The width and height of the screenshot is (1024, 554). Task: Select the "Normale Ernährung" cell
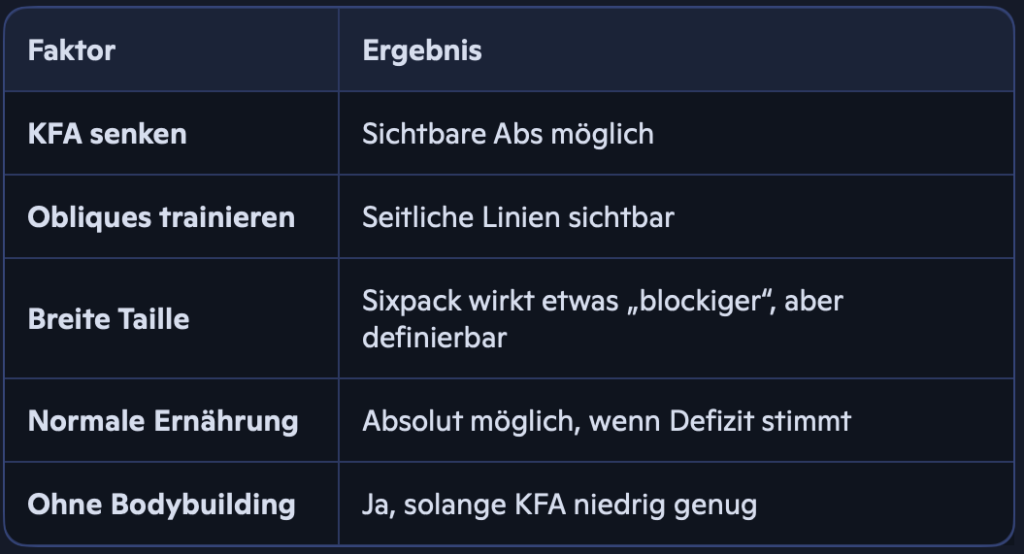(x=163, y=421)
